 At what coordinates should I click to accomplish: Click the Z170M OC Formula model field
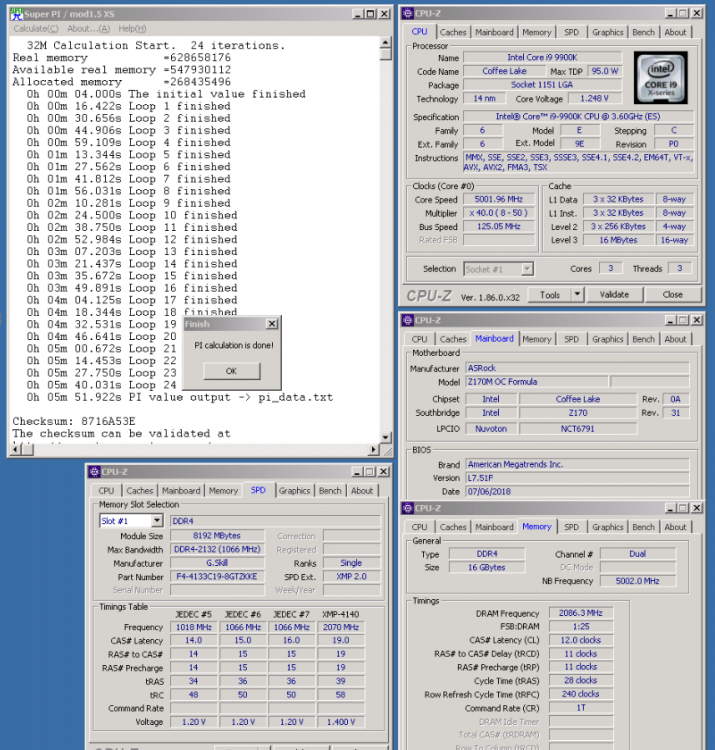click(537, 382)
